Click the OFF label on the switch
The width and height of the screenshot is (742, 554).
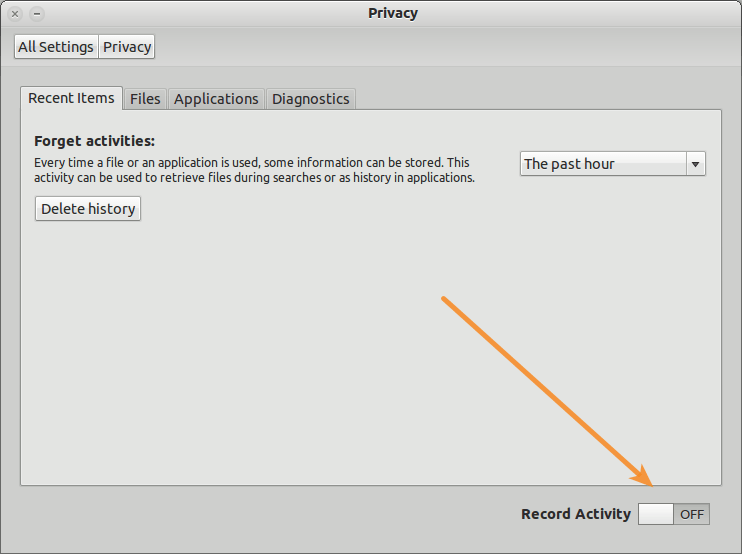point(692,514)
